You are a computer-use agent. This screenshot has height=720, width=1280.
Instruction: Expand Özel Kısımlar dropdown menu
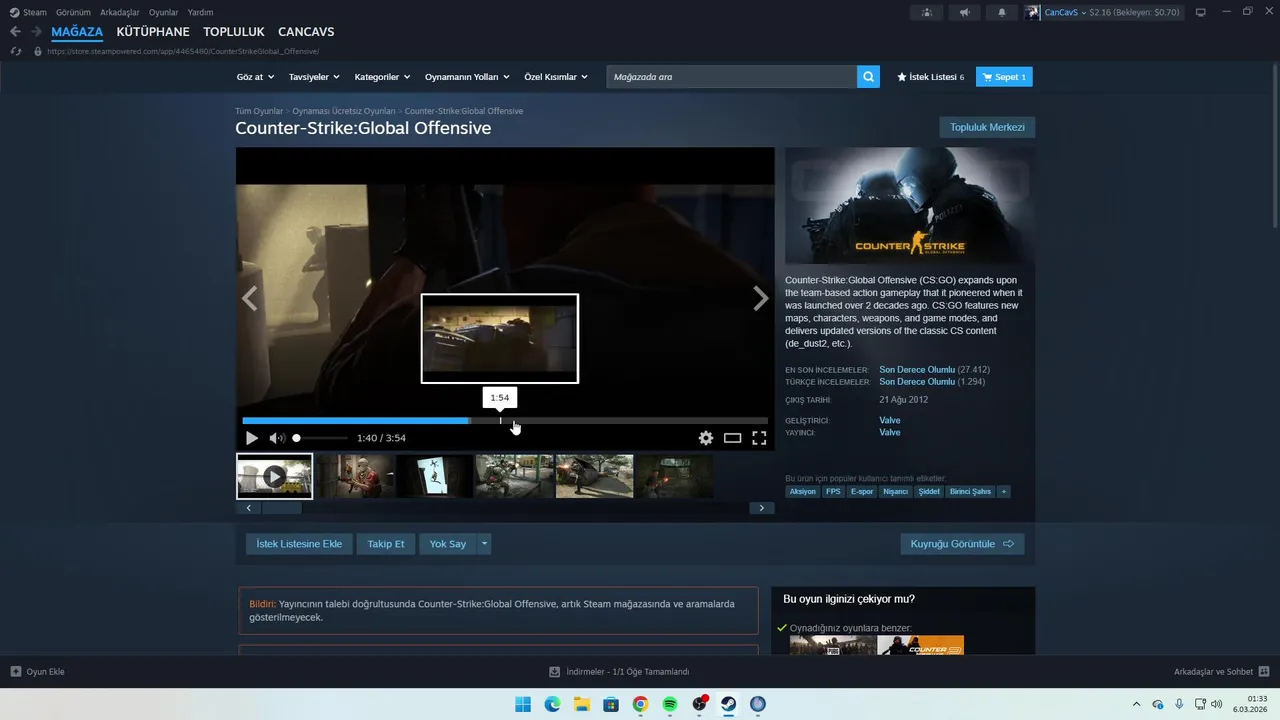click(x=556, y=77)
